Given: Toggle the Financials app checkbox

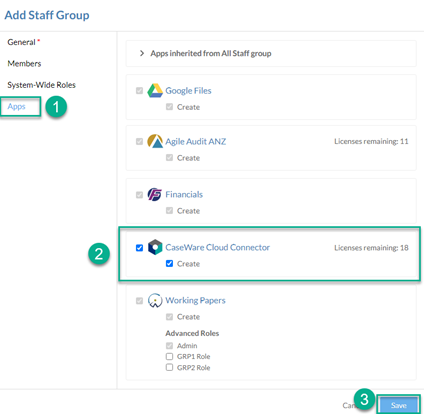Looking at the screenshot, I should click(139, 195).
